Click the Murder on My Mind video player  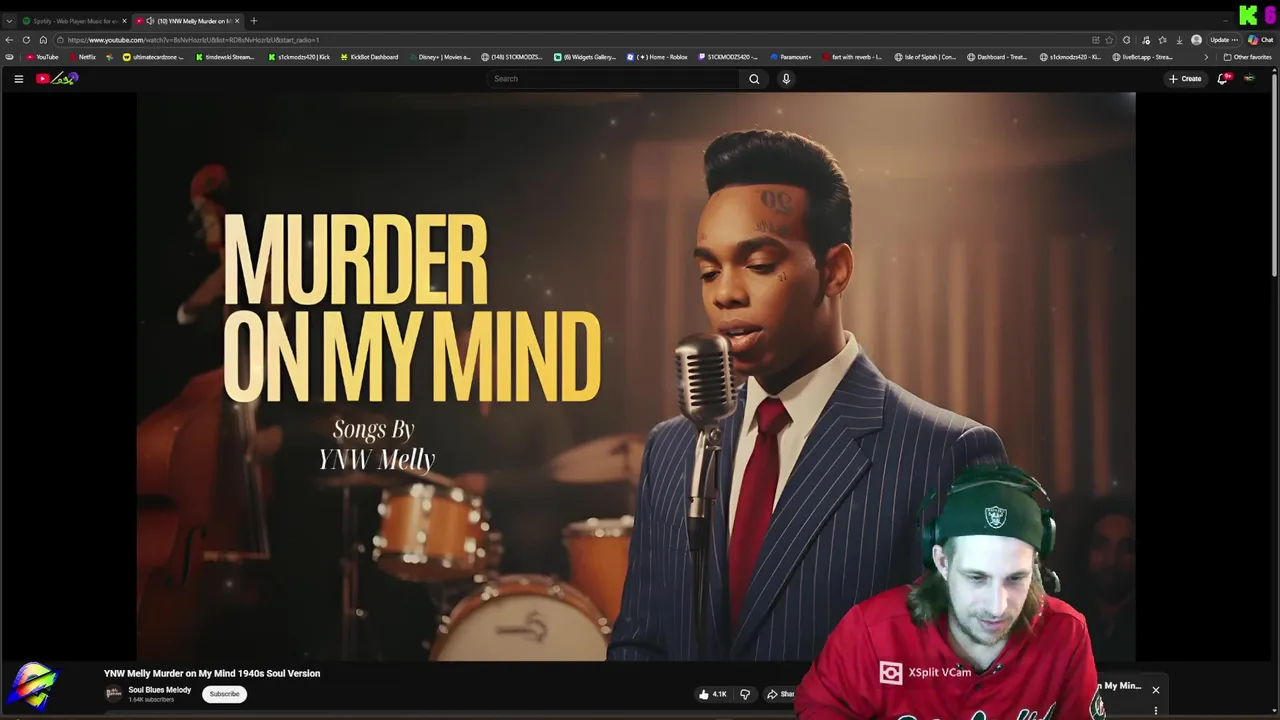635,376
